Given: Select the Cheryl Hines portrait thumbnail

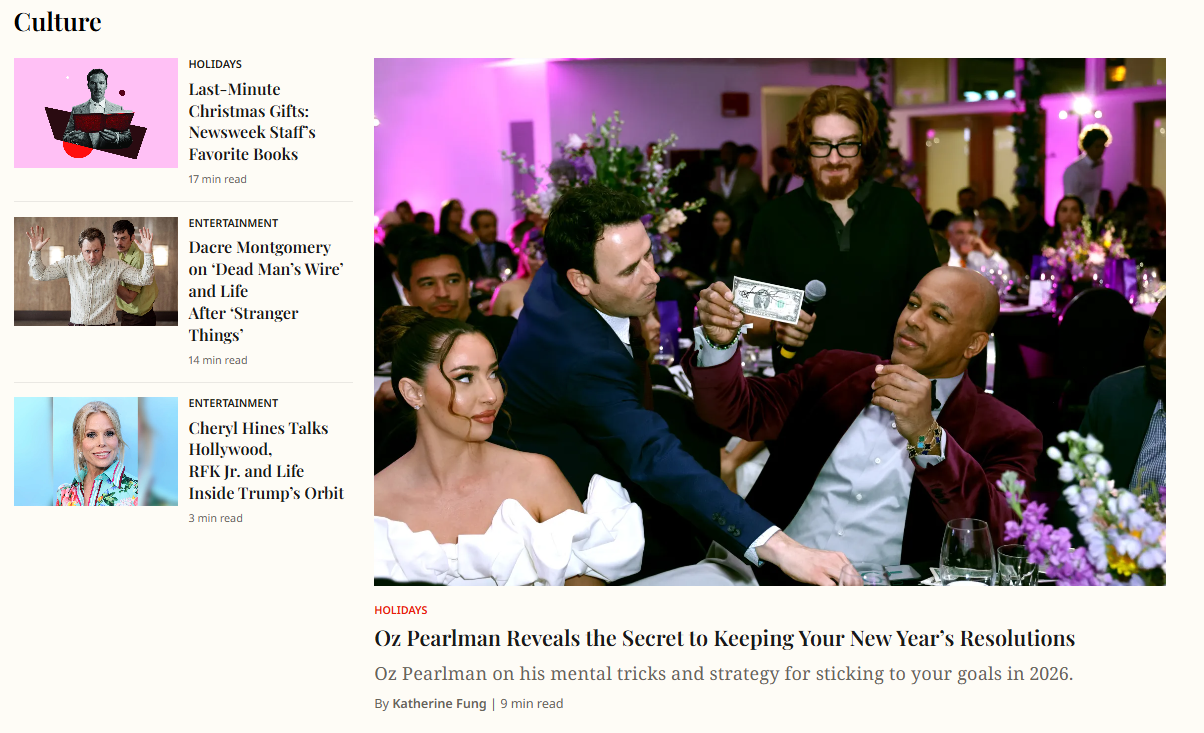Looking at the screenshot, I should [x=96, y=451].
